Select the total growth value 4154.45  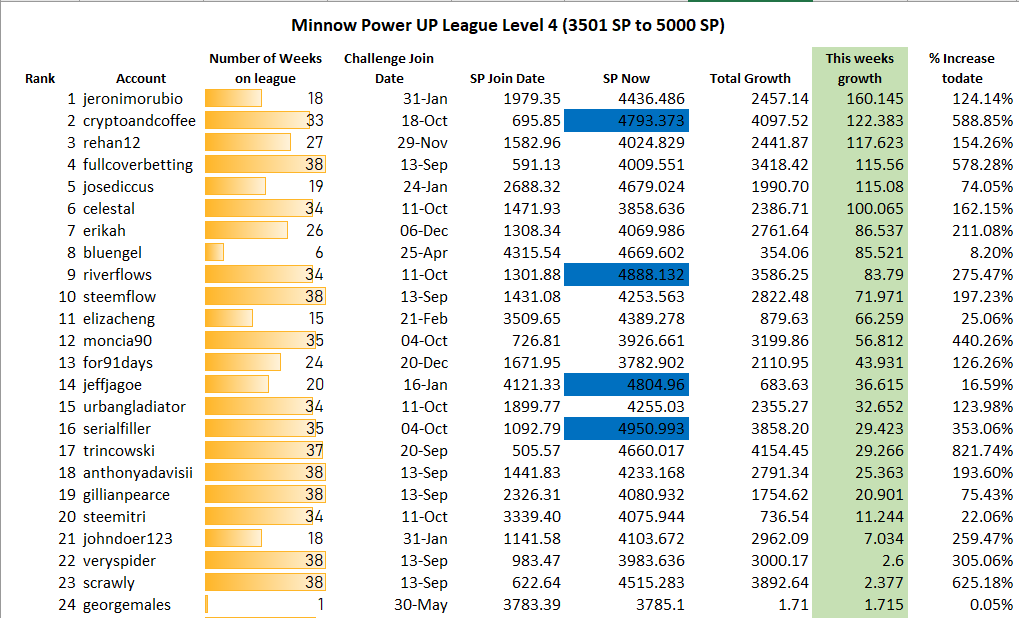(x=780, y=451)
